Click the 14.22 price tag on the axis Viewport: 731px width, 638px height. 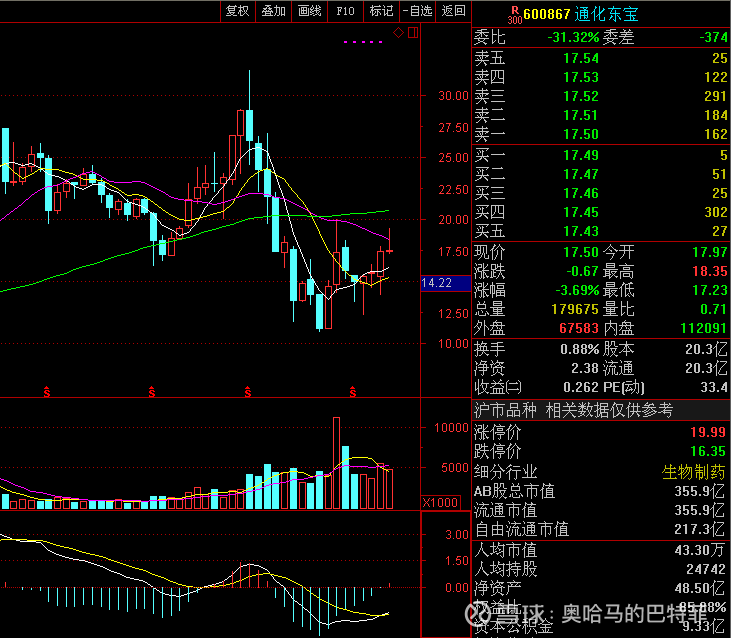pos(439,284)
